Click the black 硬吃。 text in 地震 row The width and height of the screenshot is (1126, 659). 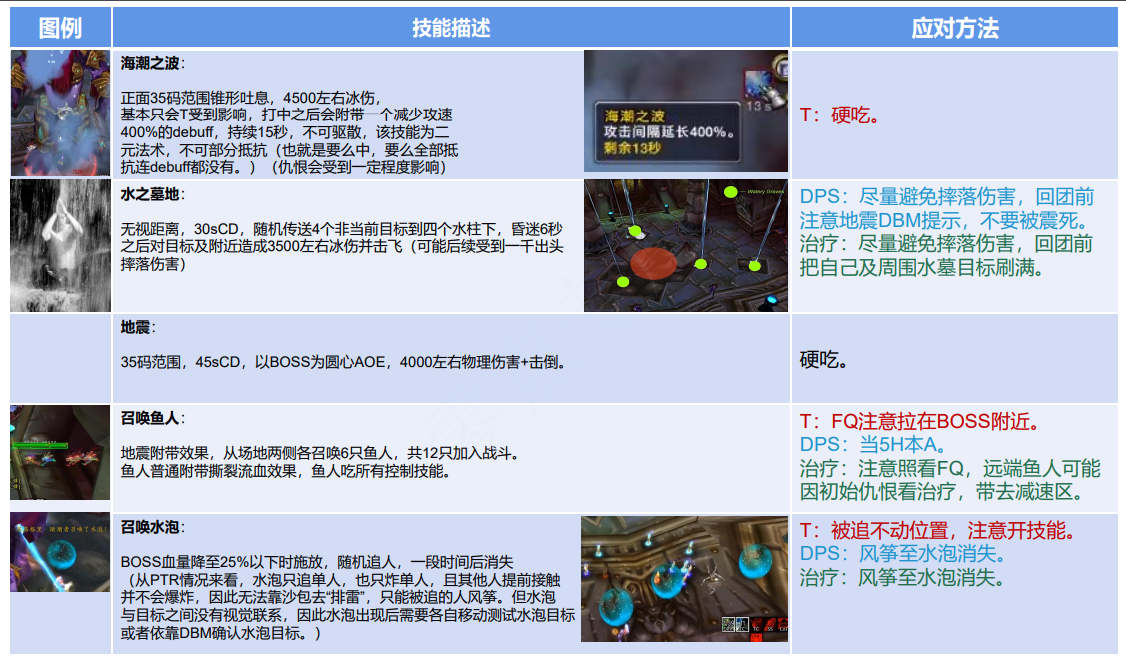click(826, 359)
